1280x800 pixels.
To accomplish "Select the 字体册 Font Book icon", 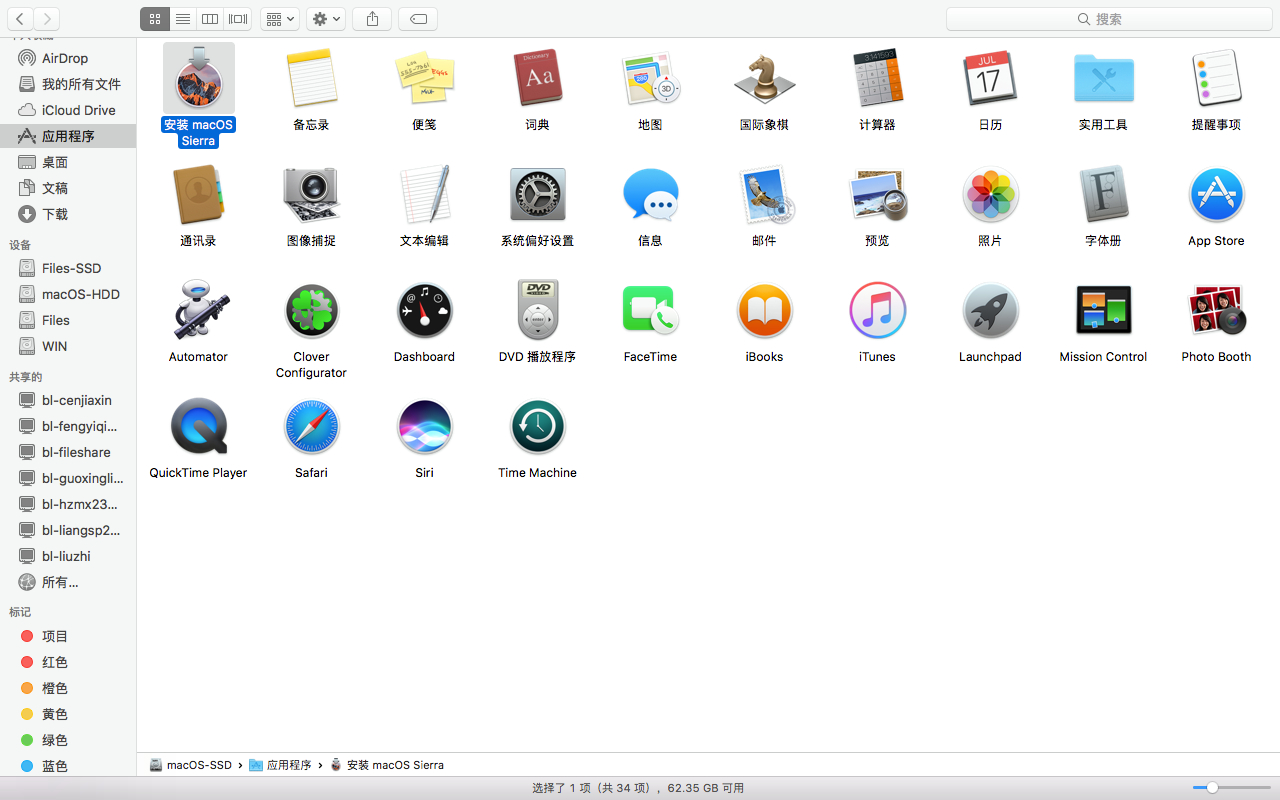I will tap(1103, 195).
